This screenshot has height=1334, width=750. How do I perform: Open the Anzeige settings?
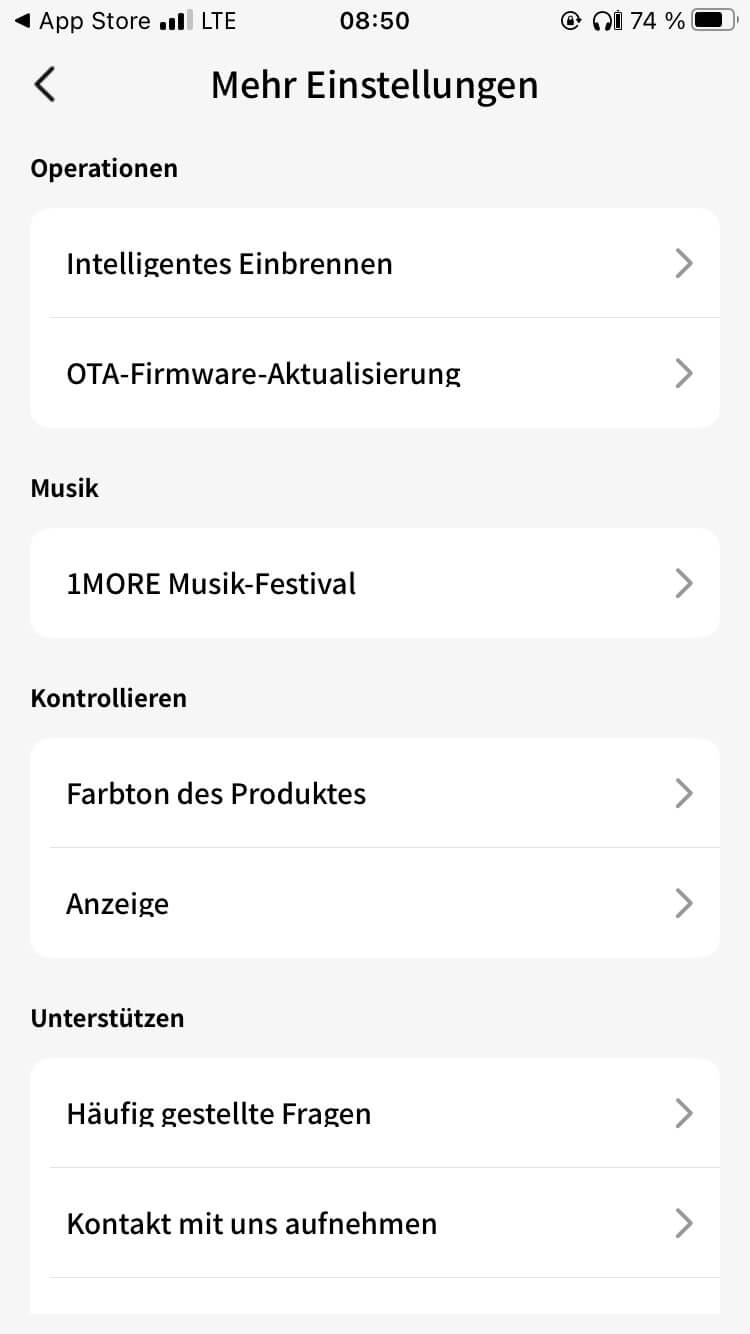(x=118, y=904)
